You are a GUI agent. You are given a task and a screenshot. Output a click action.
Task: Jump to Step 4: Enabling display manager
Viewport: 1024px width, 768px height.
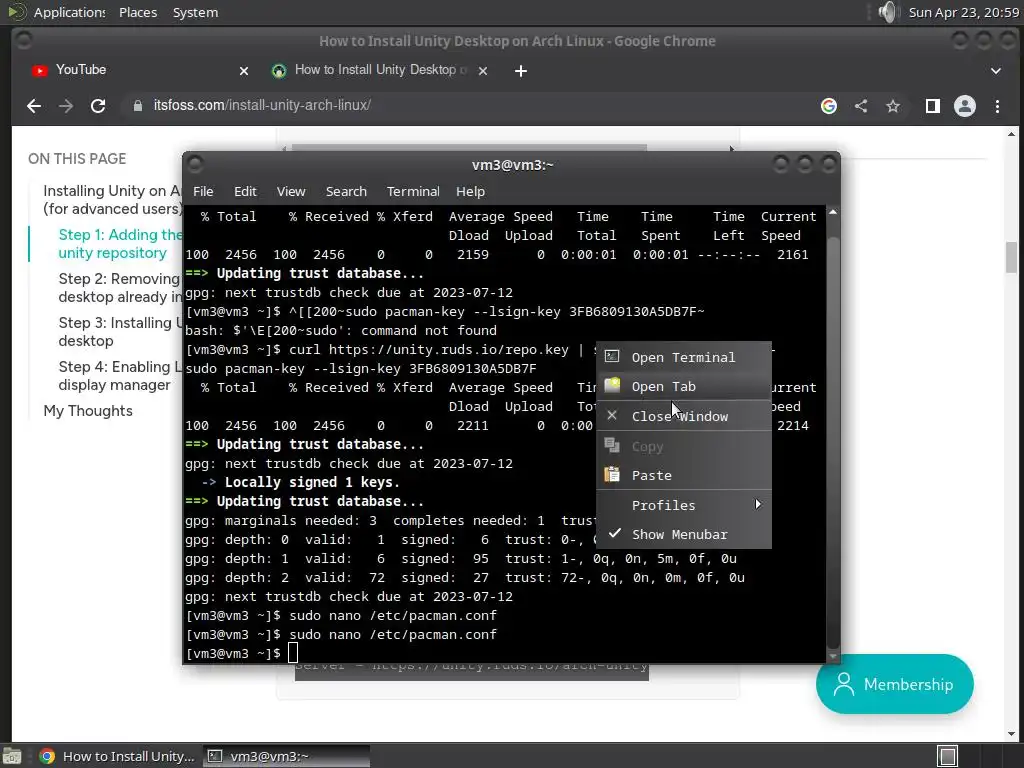click(120, 376)
